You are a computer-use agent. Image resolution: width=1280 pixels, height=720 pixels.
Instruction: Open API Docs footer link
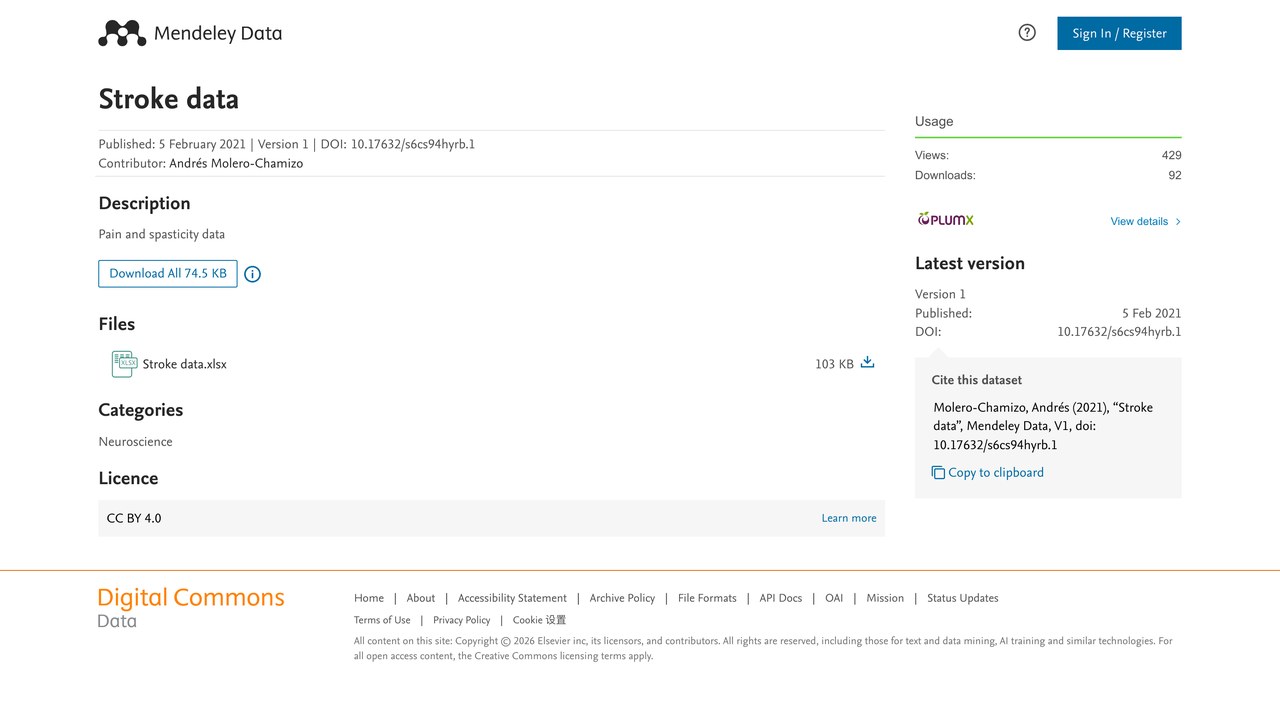pyautogui.click(x=781, y=598)
